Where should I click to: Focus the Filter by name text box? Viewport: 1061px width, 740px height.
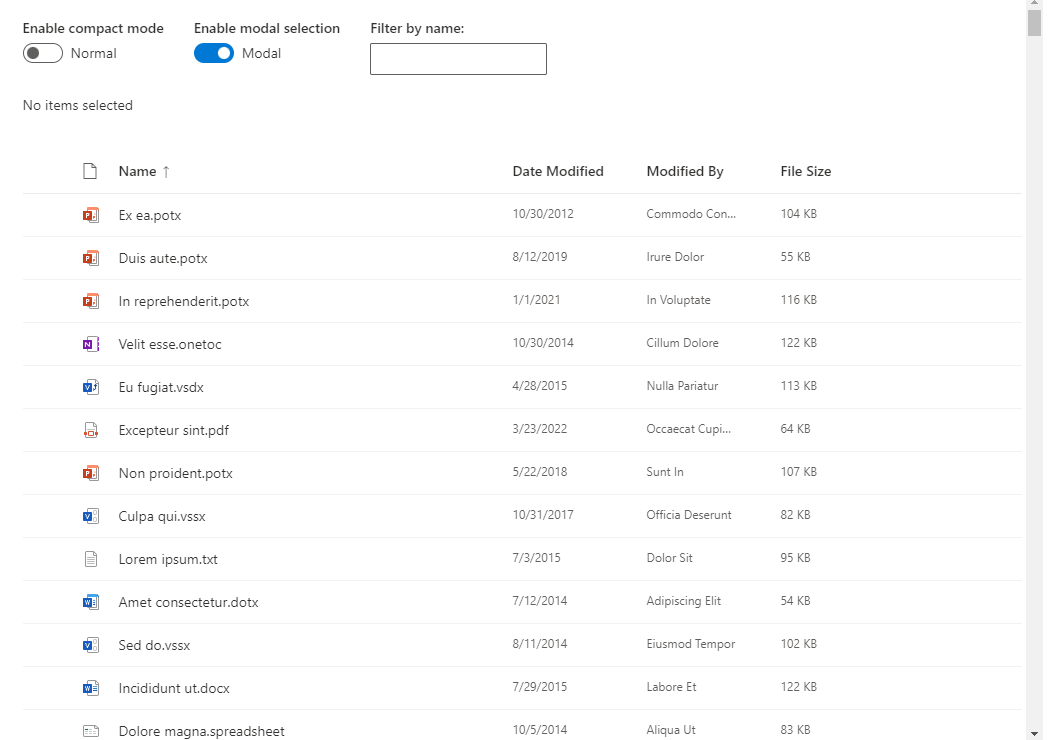(458, 59)
